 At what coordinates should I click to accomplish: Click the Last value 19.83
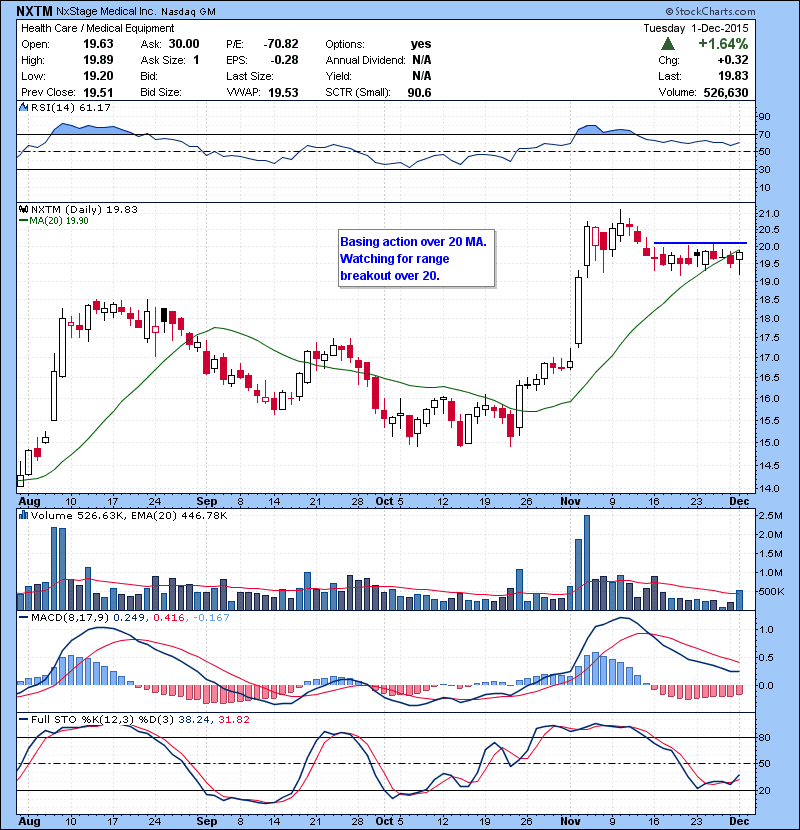(x=733, y=76)
